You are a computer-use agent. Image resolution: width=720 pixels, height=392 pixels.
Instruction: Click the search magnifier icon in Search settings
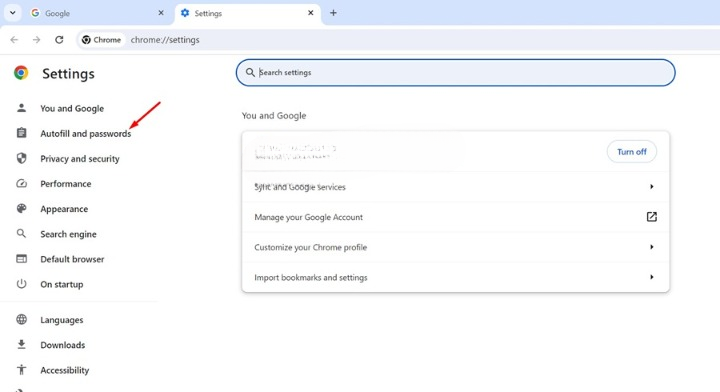coord(250,73)
